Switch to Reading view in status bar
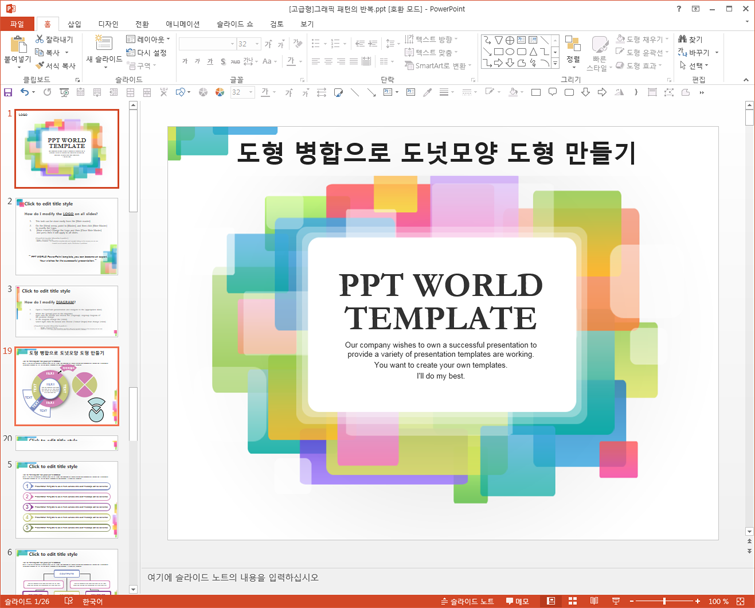This screenshot has height=608, width=755. (594, 601)
